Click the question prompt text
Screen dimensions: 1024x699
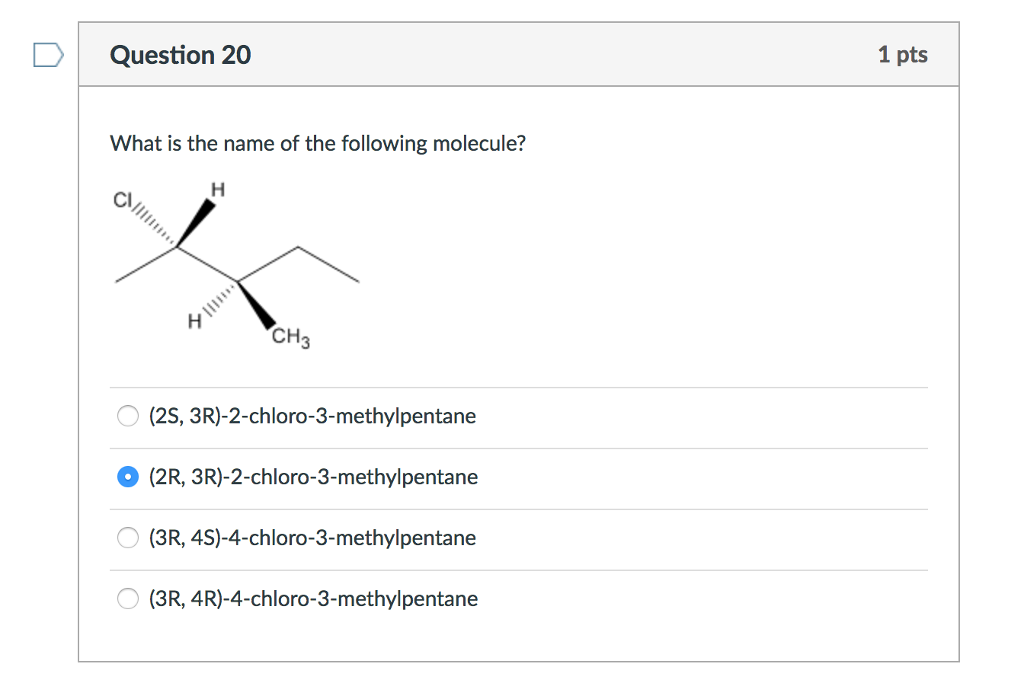coord(319,143)
